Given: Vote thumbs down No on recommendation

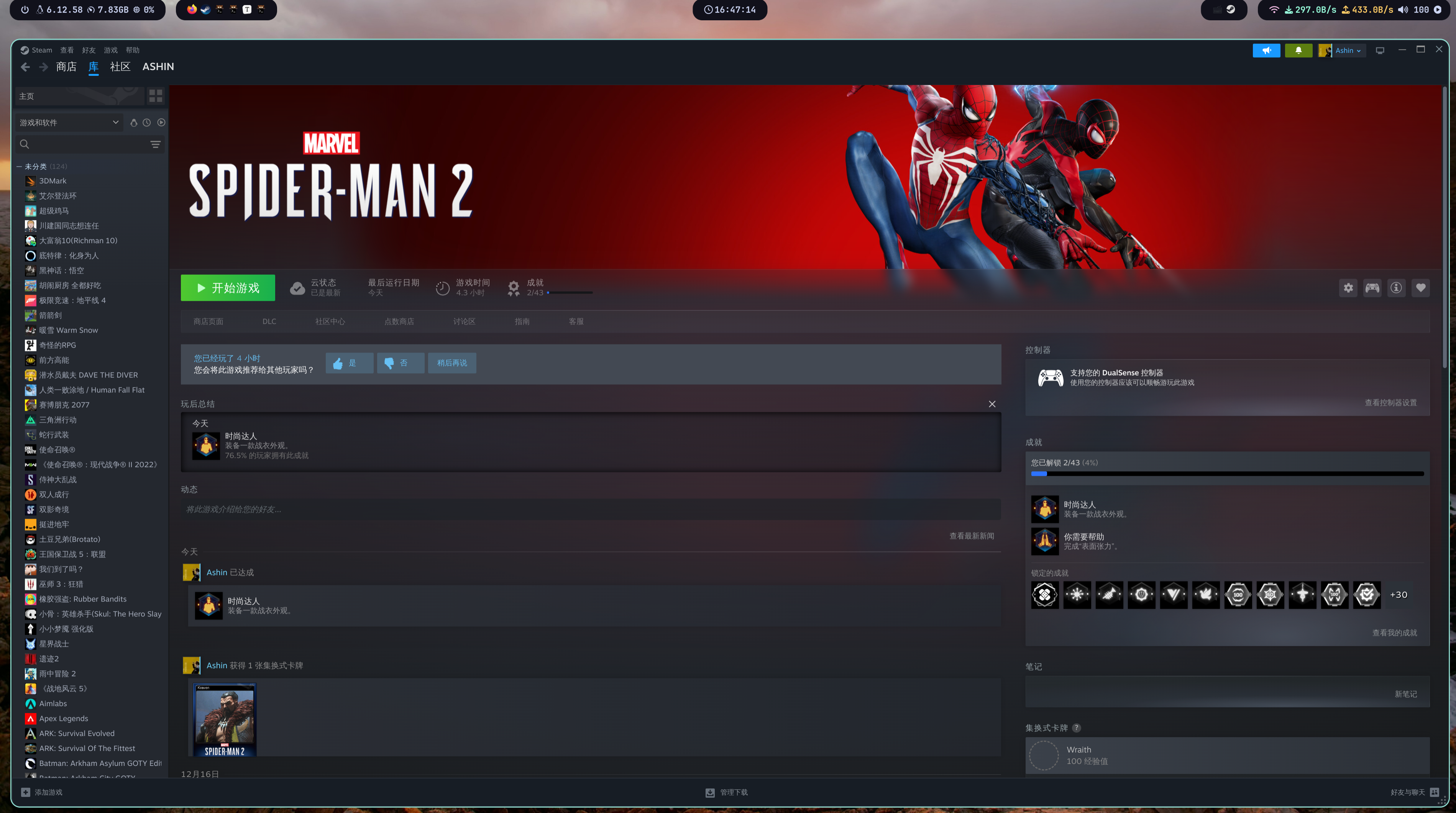Looking at the screenshot, I should click(401, 363).
